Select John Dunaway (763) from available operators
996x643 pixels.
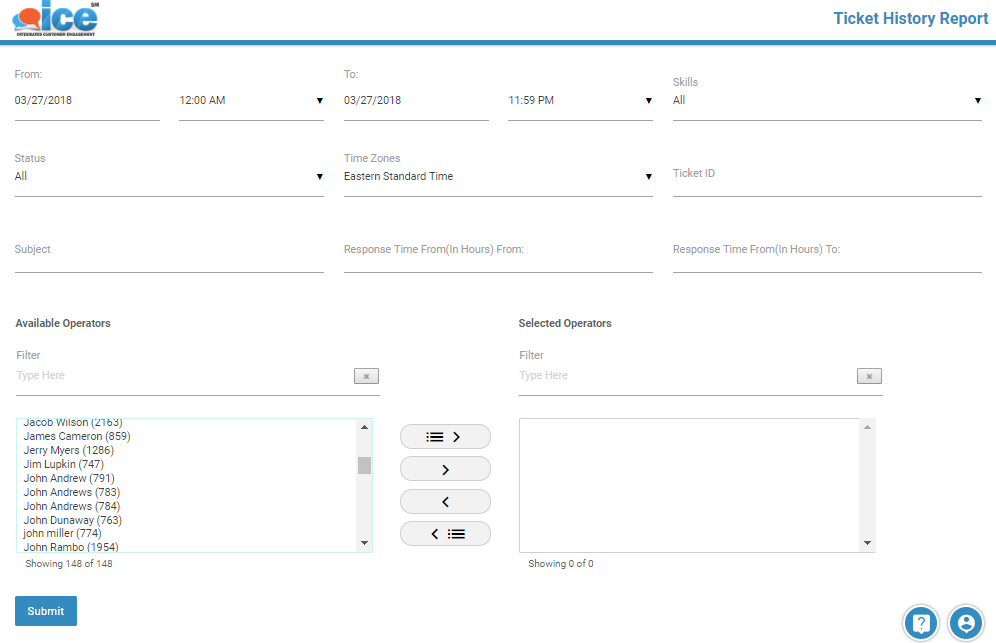pyautogui.click(x=73, y=520)
